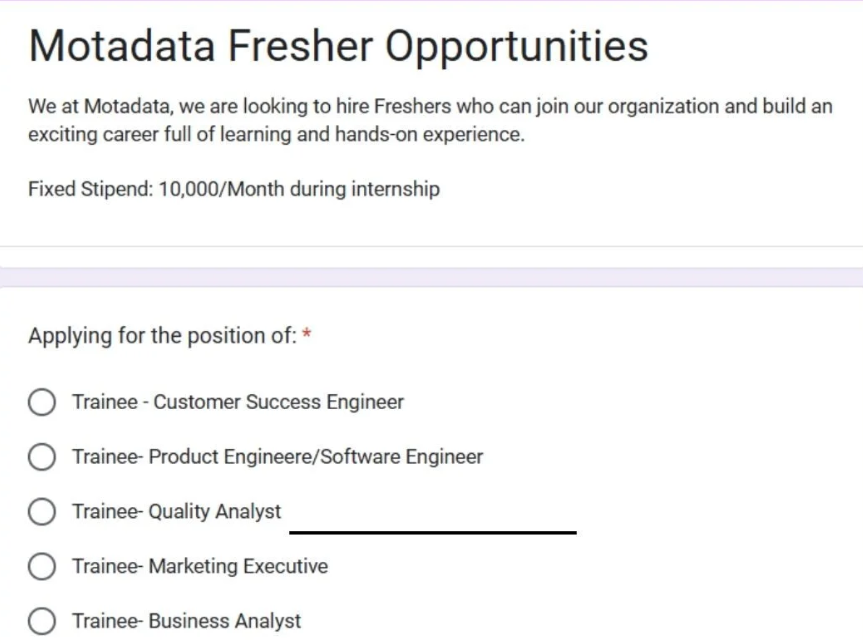The height and width of the screenshot is (643, 863).
Task: Click the Motadata Fresher Opportunities title
Action: point(338,45)
